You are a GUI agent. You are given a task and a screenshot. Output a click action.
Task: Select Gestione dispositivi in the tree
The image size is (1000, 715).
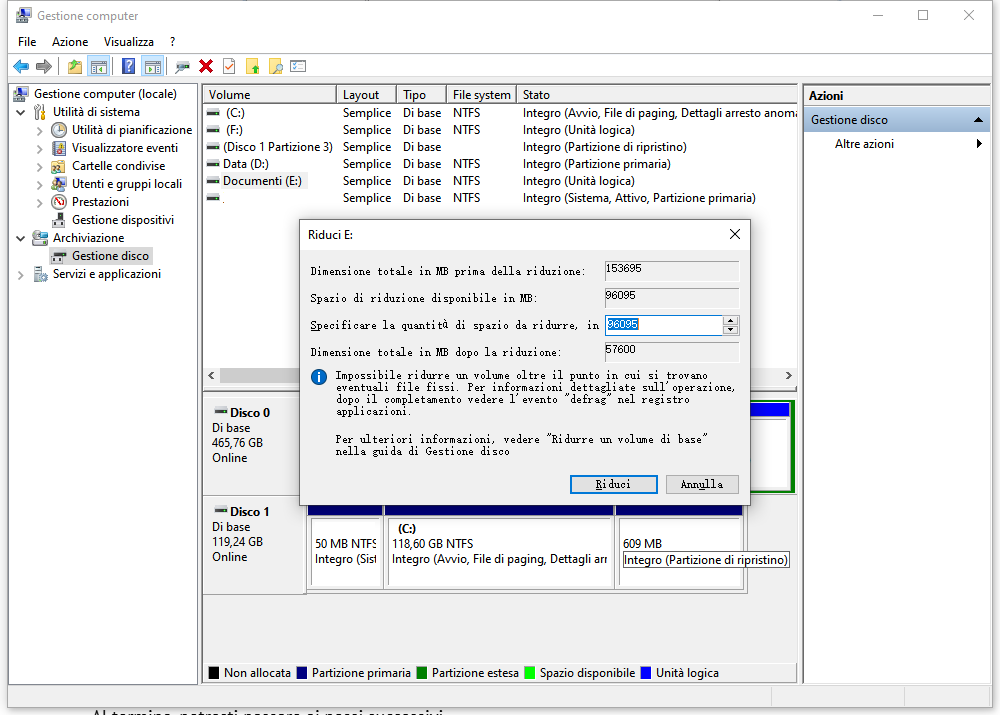[122, 220]
